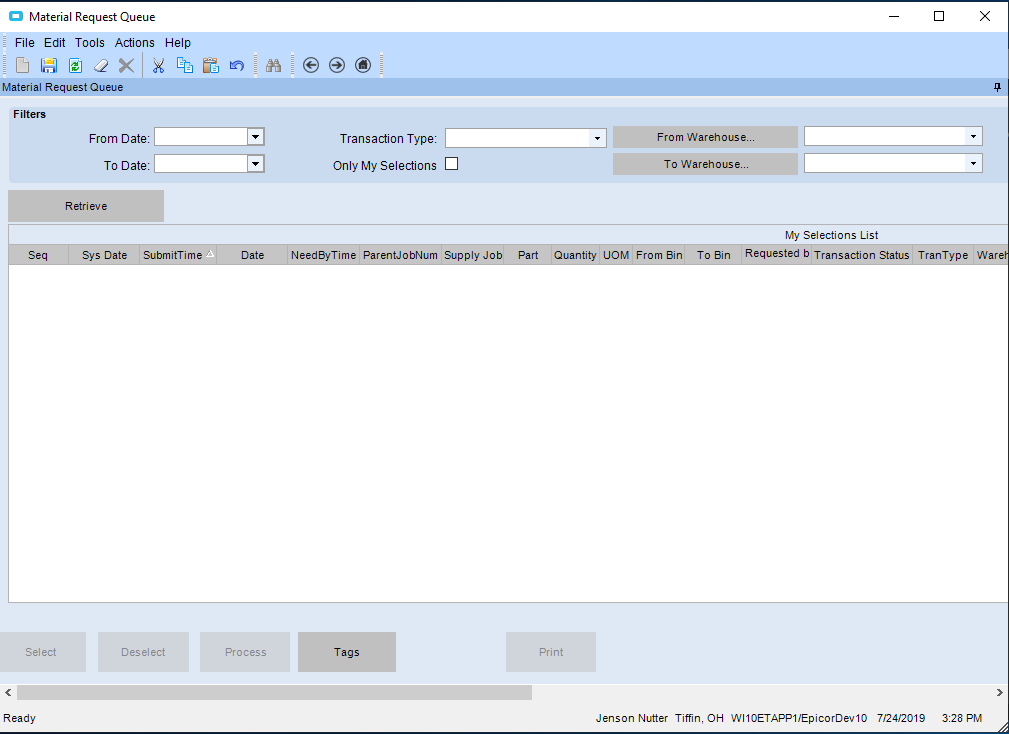Click the TranType column header
This screenshot has height=734, width=1009.
pos(943,255)
